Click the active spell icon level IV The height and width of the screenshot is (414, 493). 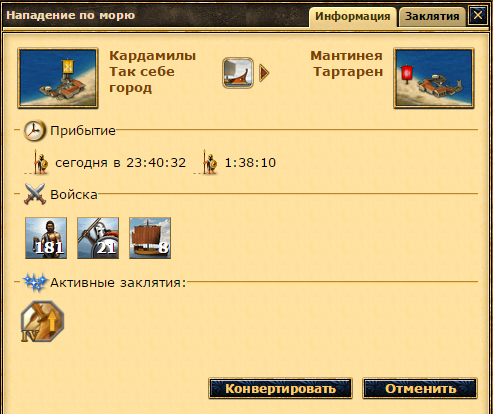click(x=42, y=321)
